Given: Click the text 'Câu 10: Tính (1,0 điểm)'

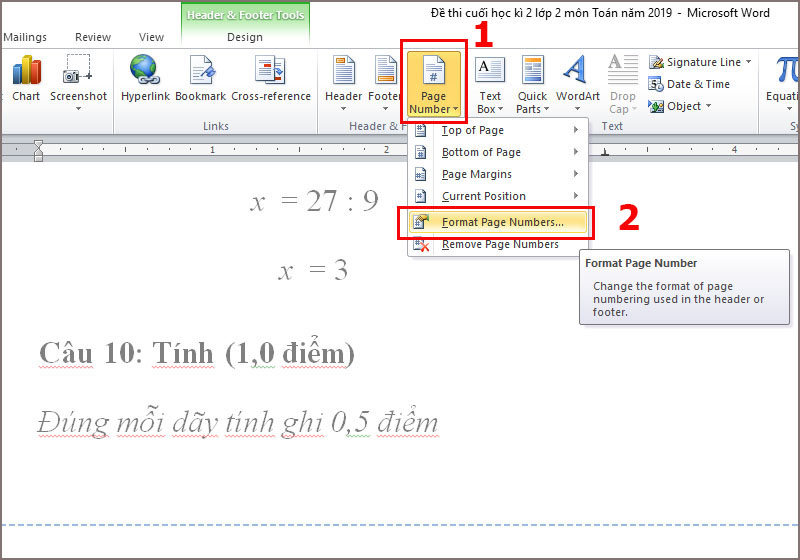Looking at the screenshot, I should coord(197,353).
